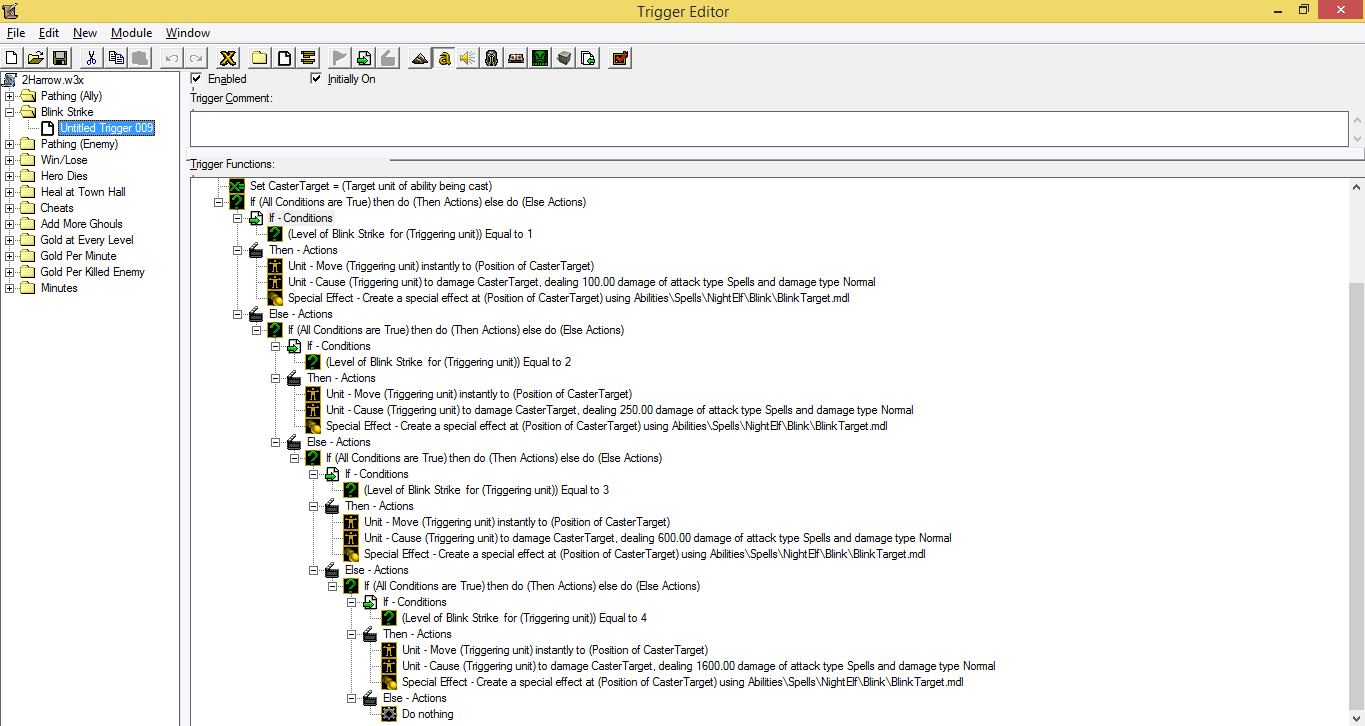Test the map with red checkmark icon
Image resolution: width=1365 pixels, height=726 pixels.
620,58
